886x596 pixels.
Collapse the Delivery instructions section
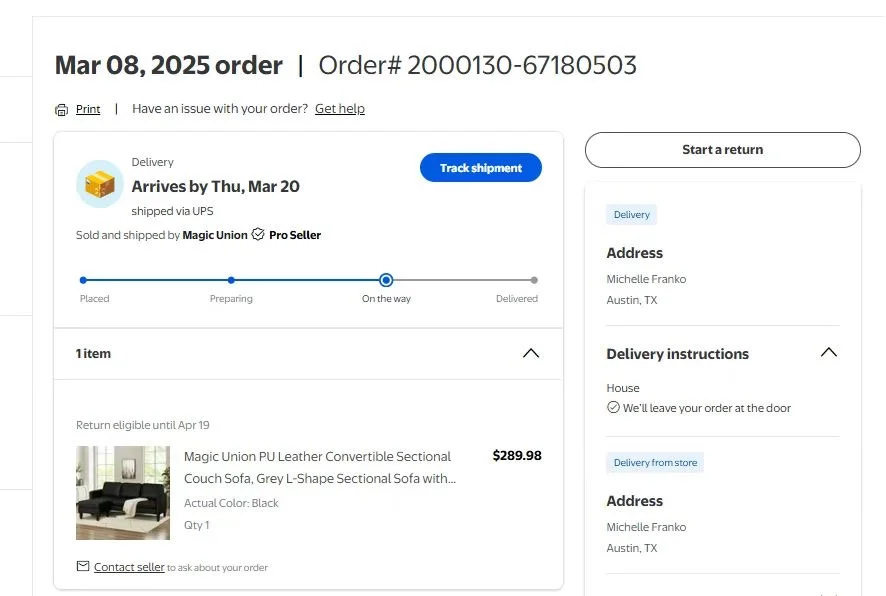coord(828,353)
